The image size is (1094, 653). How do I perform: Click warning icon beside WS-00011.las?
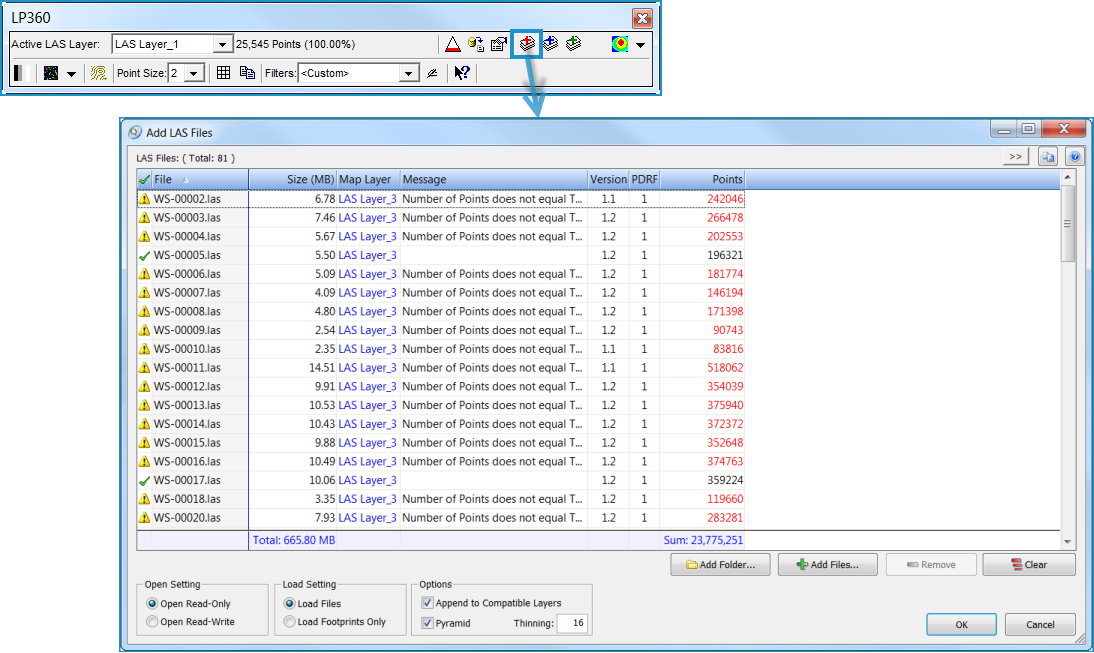(144, 368)
